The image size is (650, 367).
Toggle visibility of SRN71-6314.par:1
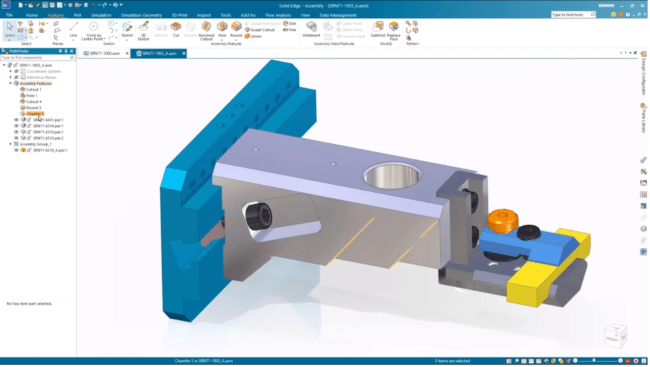click(17, 126)
